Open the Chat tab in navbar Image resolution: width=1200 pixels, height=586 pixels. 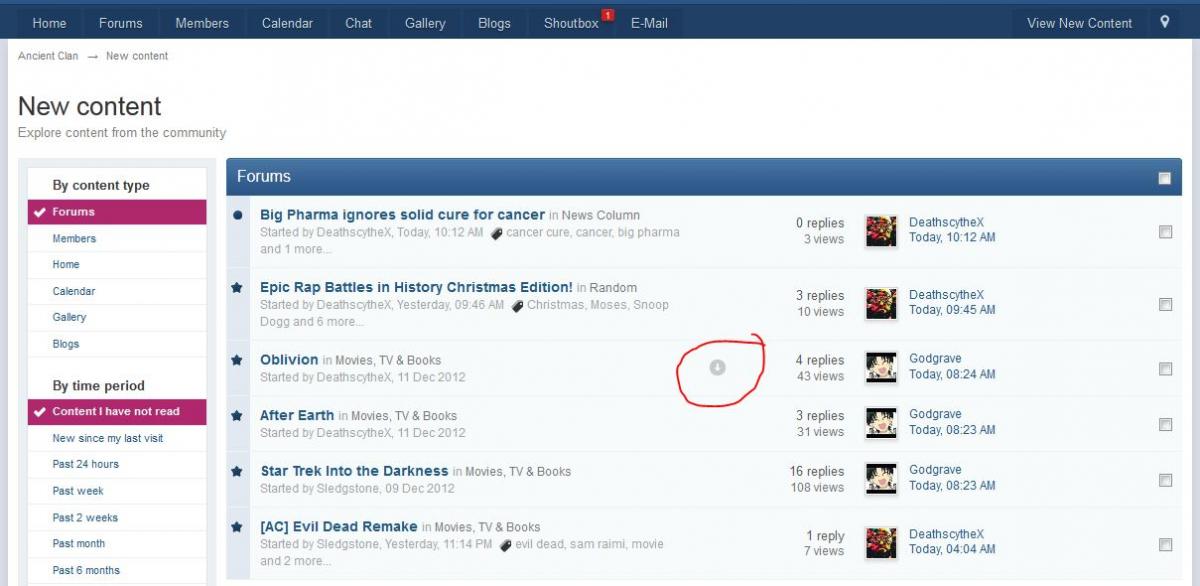coord(359,23)
